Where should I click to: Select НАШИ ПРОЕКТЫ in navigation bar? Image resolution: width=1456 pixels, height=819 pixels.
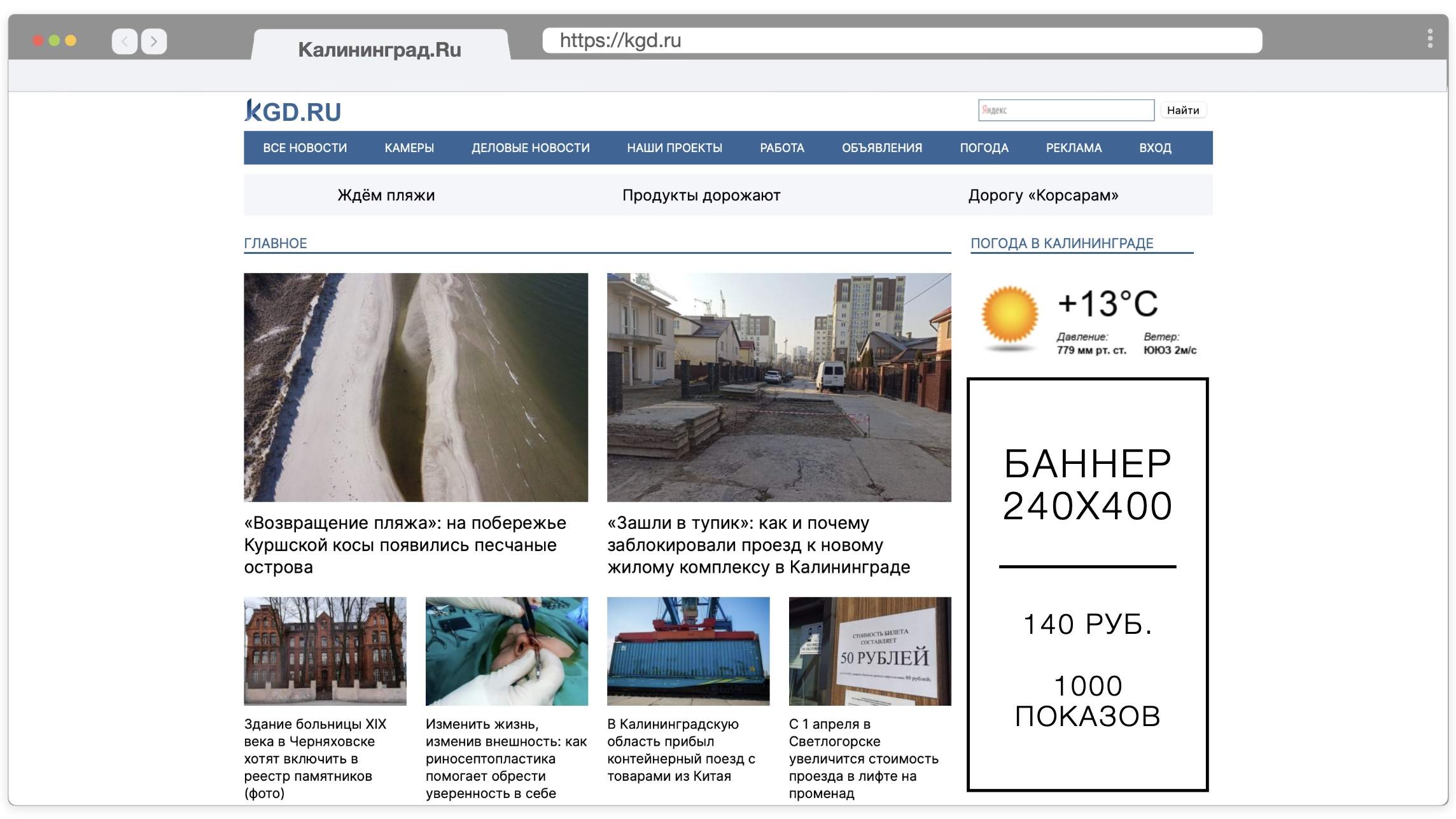click(675, 148)
